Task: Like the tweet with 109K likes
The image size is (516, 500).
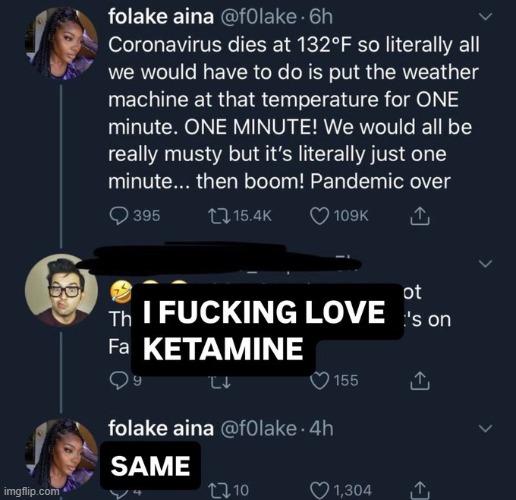Action: click(x=319, y=216)
